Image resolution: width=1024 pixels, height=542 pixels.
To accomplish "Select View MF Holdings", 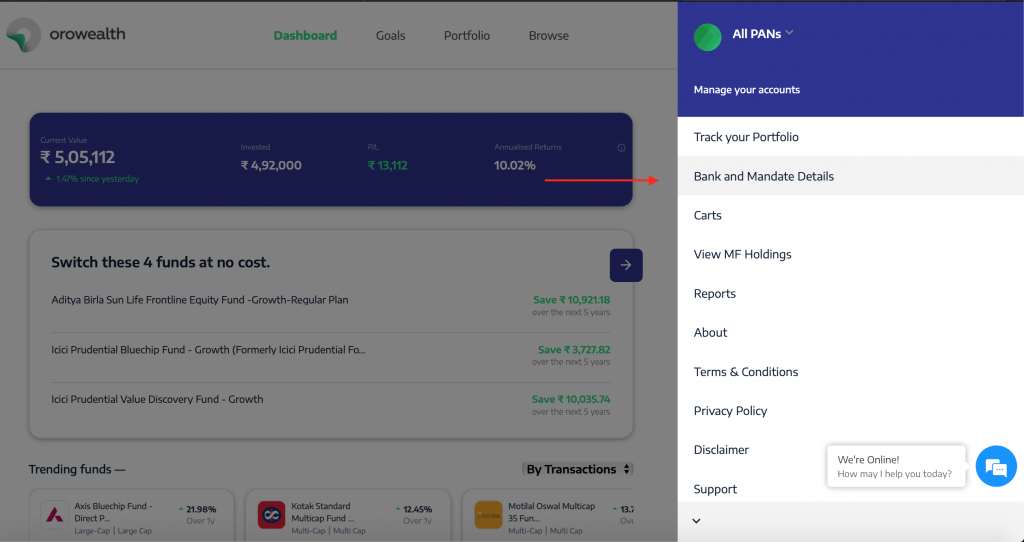I will (742, 254).
